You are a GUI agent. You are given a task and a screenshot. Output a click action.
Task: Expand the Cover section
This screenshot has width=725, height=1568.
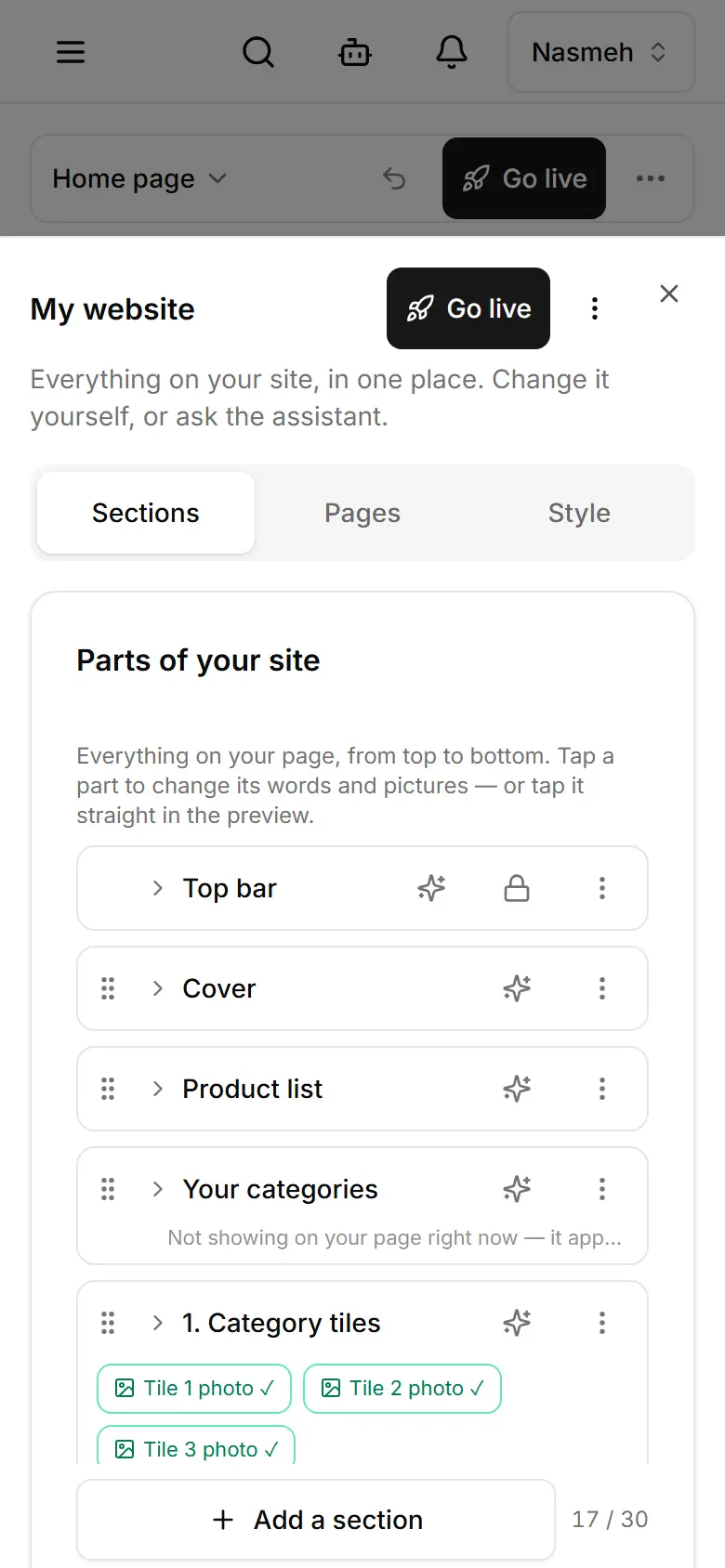pos(158,988)
